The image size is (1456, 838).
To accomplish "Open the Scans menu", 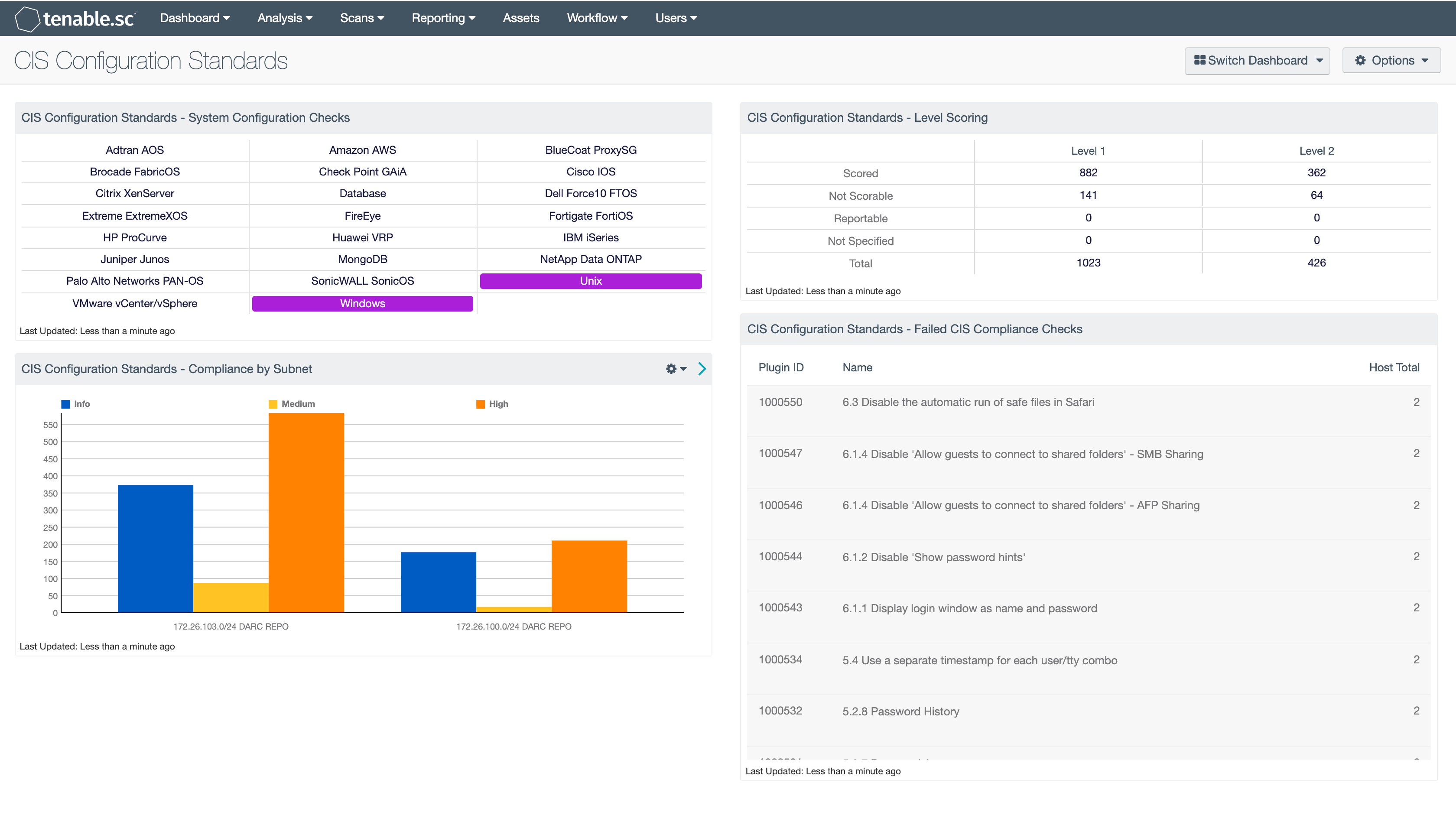I will point(362,18).
